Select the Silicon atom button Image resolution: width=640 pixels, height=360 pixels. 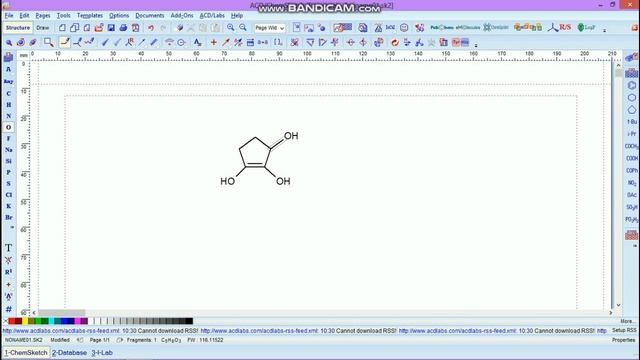click(9, 161)
